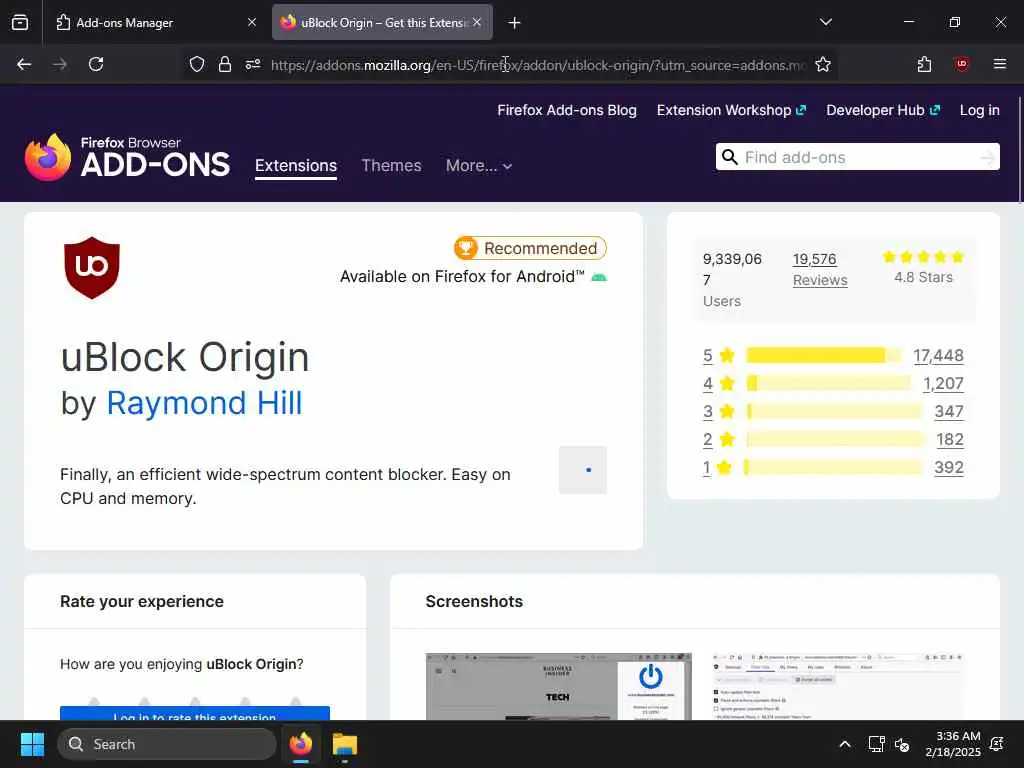1024x768 pixels.
Task: Click the 3-star rating bar
Action: click(835, 411)
